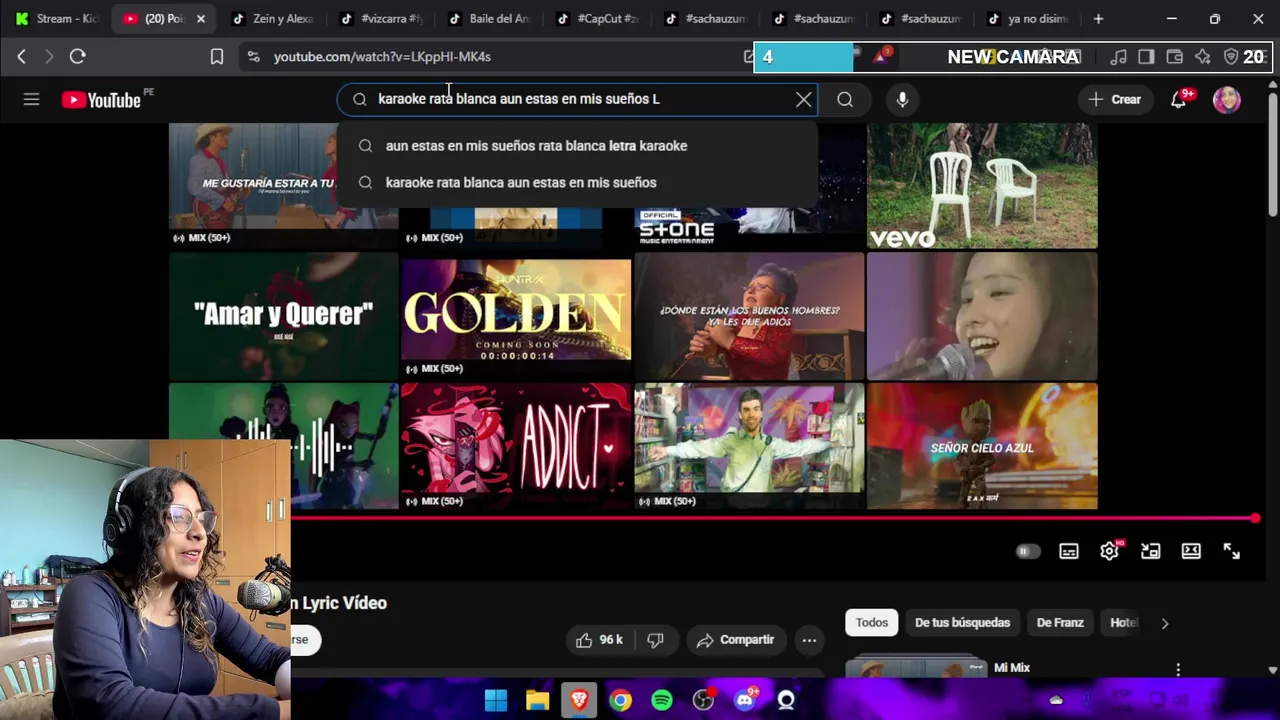Open more actions ellipsis under video

pyautogui.click(x=809, y=640)
